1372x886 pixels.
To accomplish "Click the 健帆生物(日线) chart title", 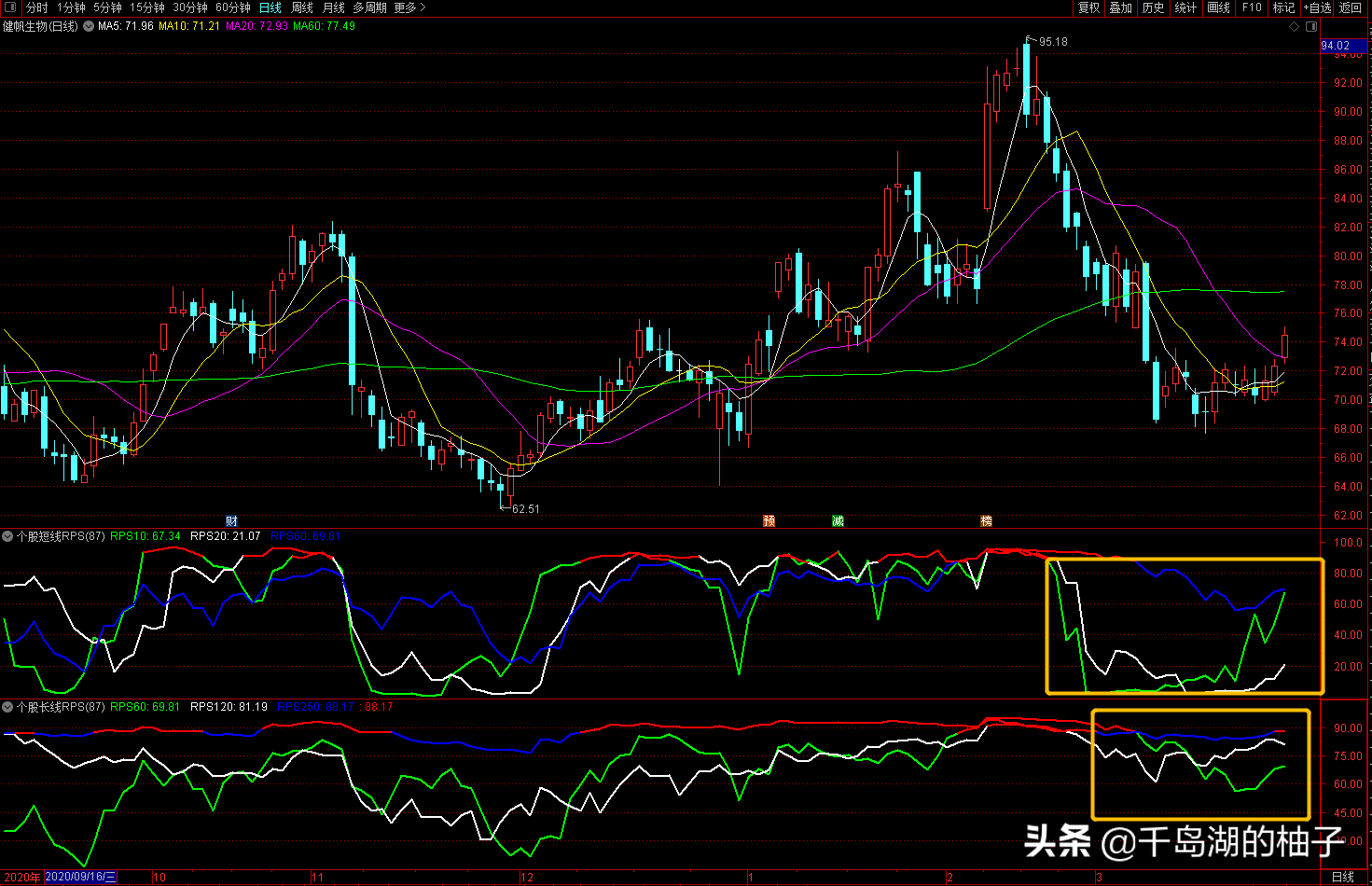I will (41, 26).
